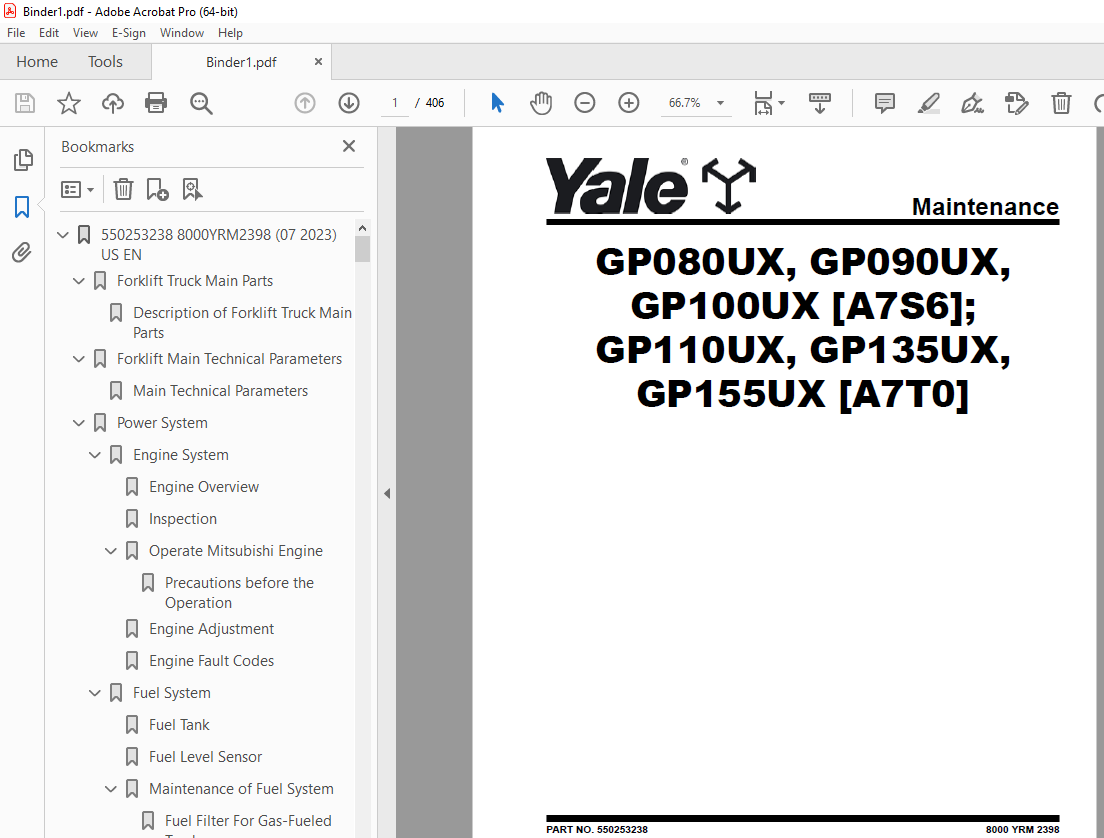Click the page number input field
This screenshot has height=838, width=1104.
pyautogui.click(x=395, y=103)
